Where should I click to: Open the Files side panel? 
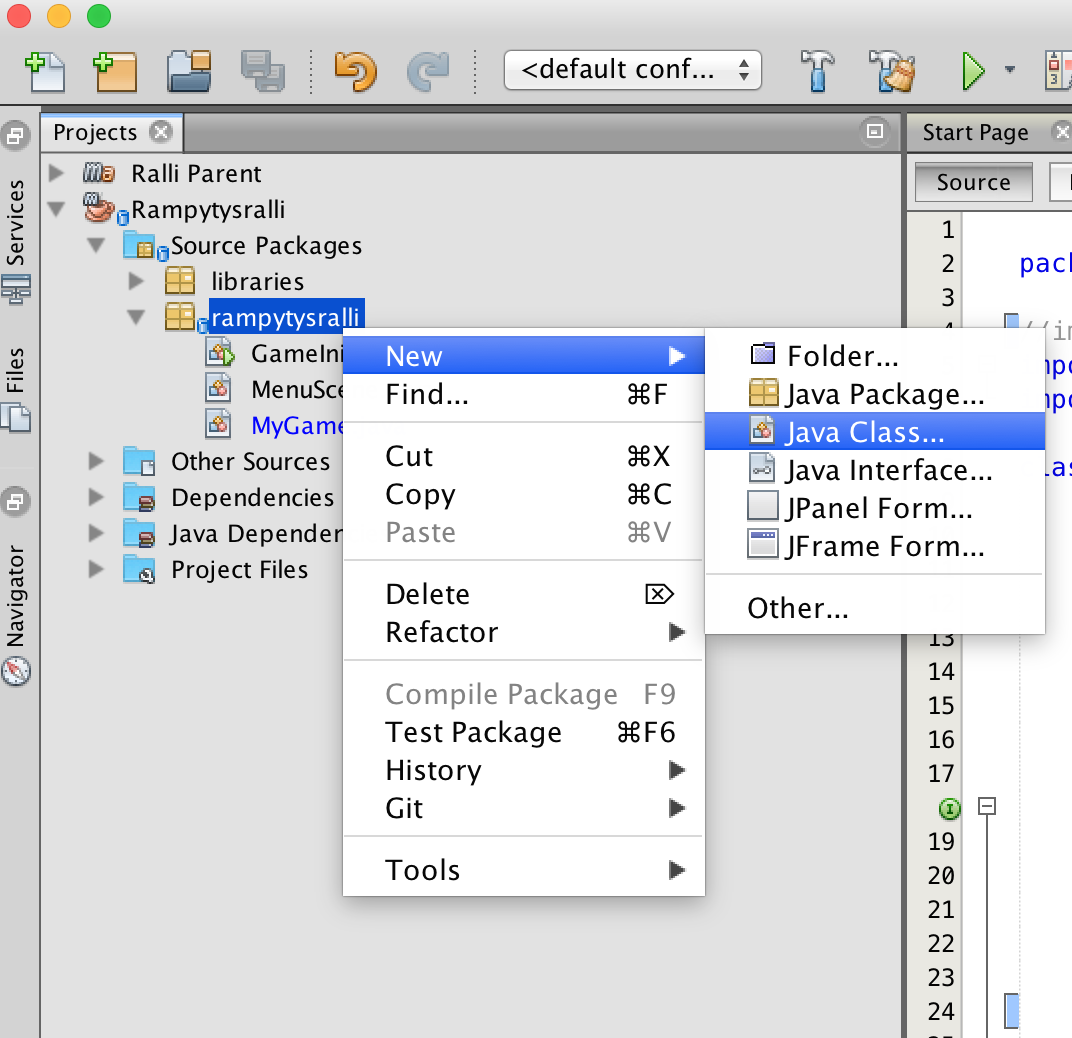[15, 370]
